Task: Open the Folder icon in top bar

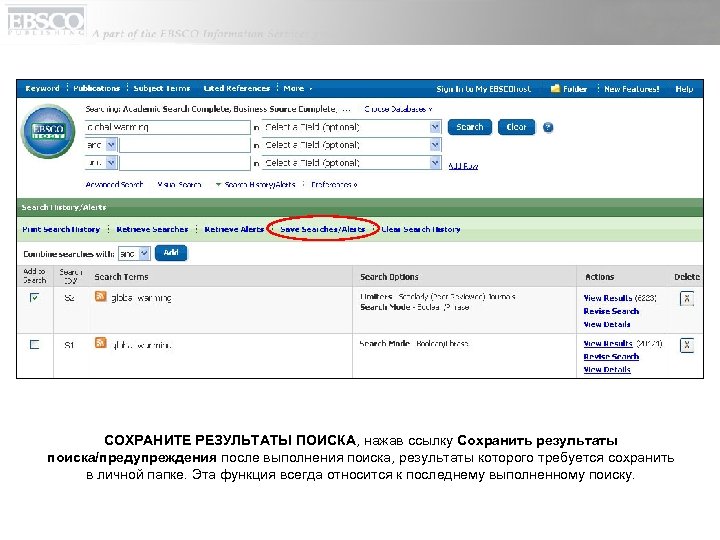Action: (555, 88)
